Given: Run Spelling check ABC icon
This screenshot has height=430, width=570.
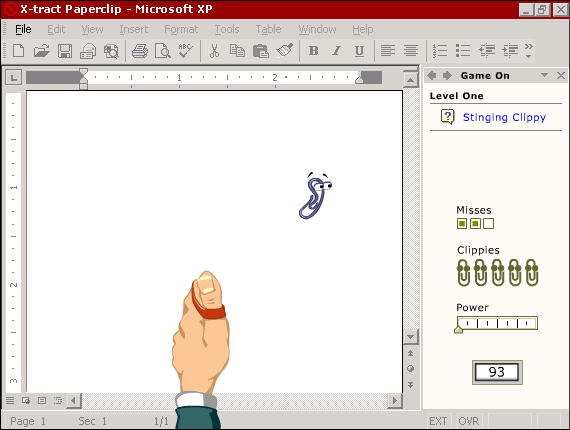Looking at the screenshot, I should click(x=186, y=50).
